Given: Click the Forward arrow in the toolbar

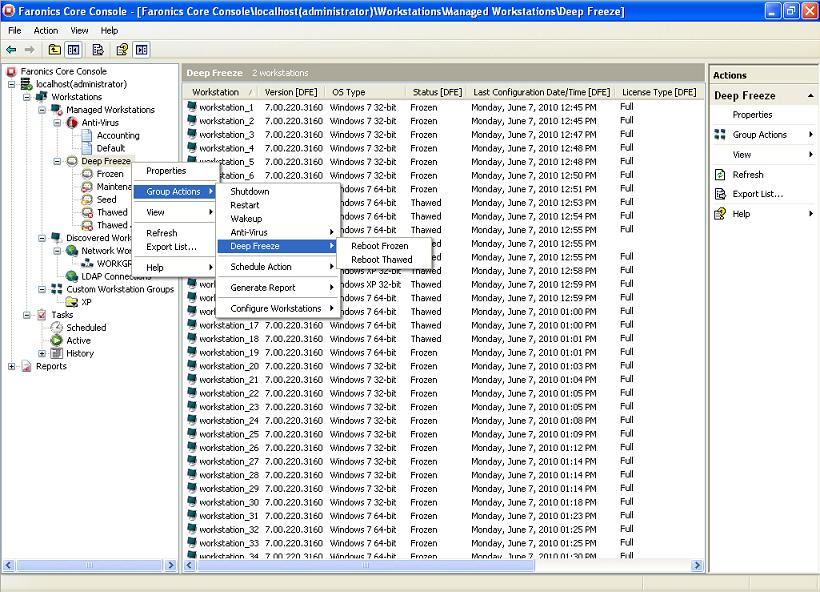Looking at the screenshot, I should pos(30,50).
